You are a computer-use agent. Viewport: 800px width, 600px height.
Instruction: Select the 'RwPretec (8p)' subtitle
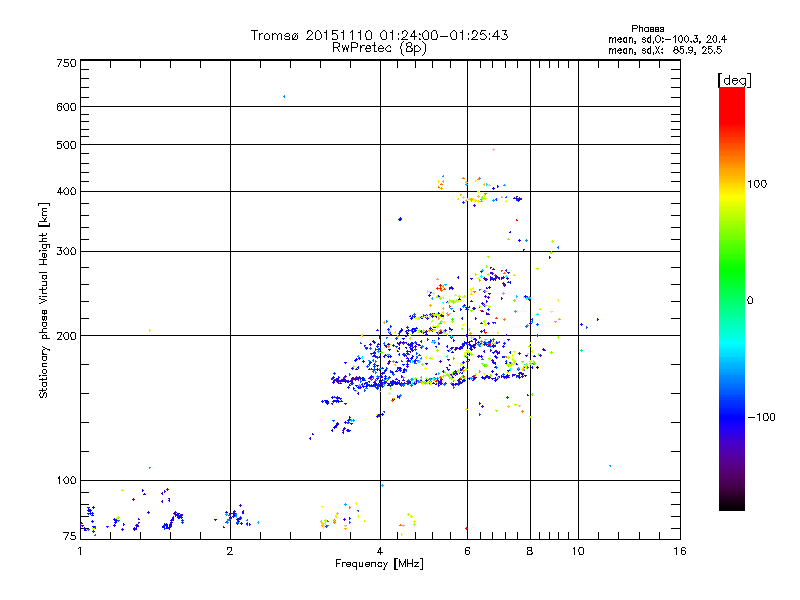coord(379,48)
